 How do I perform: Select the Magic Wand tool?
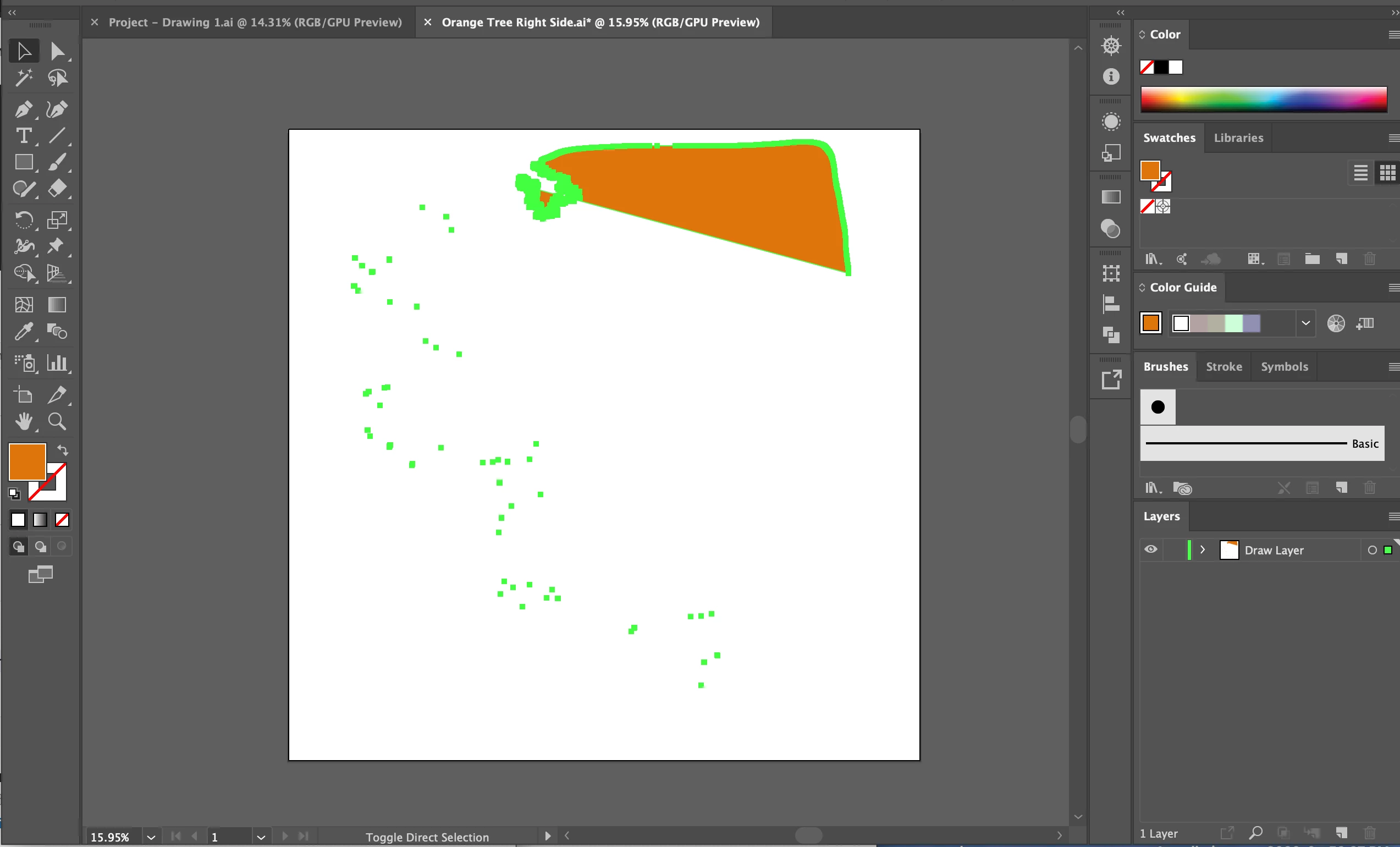point(23,78)
